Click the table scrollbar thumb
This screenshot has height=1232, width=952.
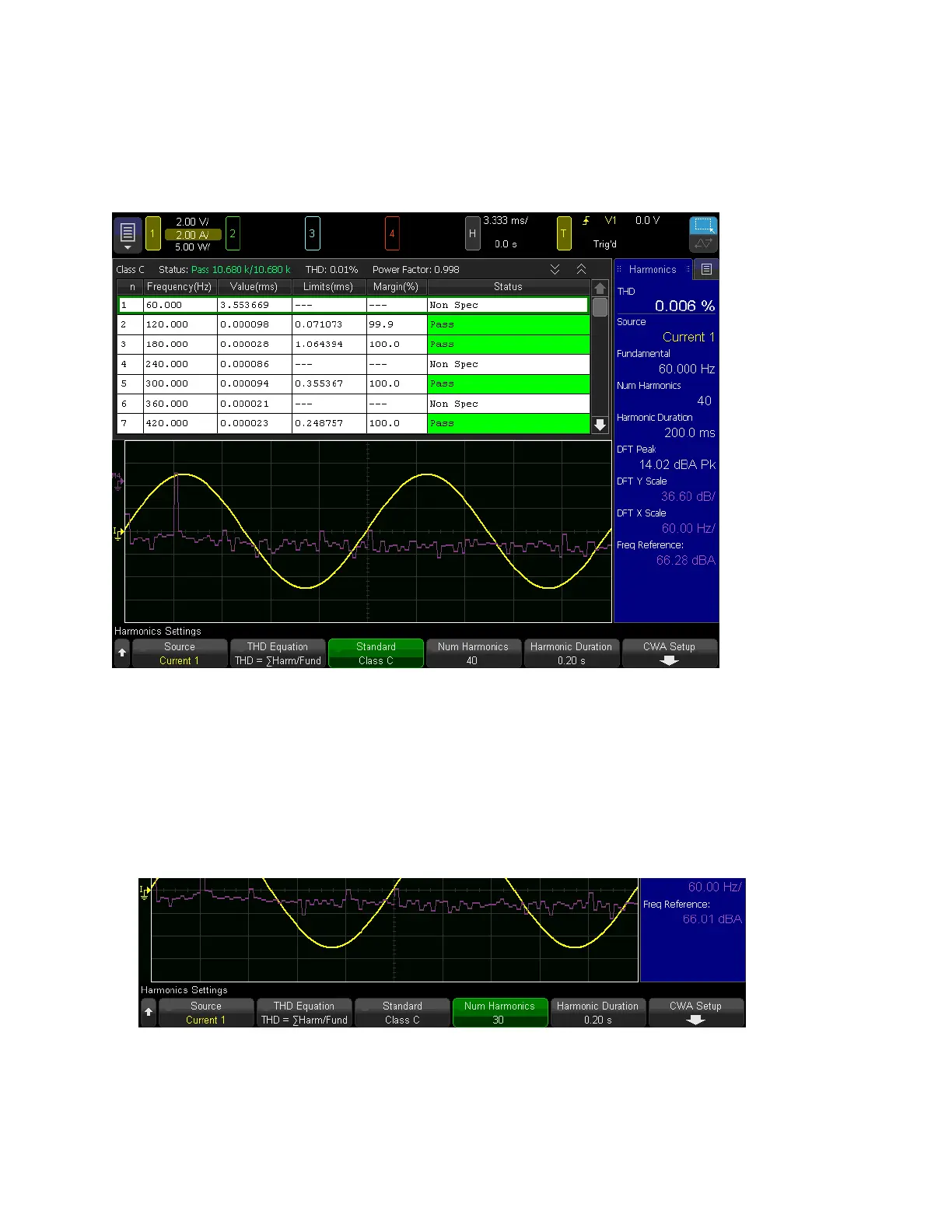(600, 306)
